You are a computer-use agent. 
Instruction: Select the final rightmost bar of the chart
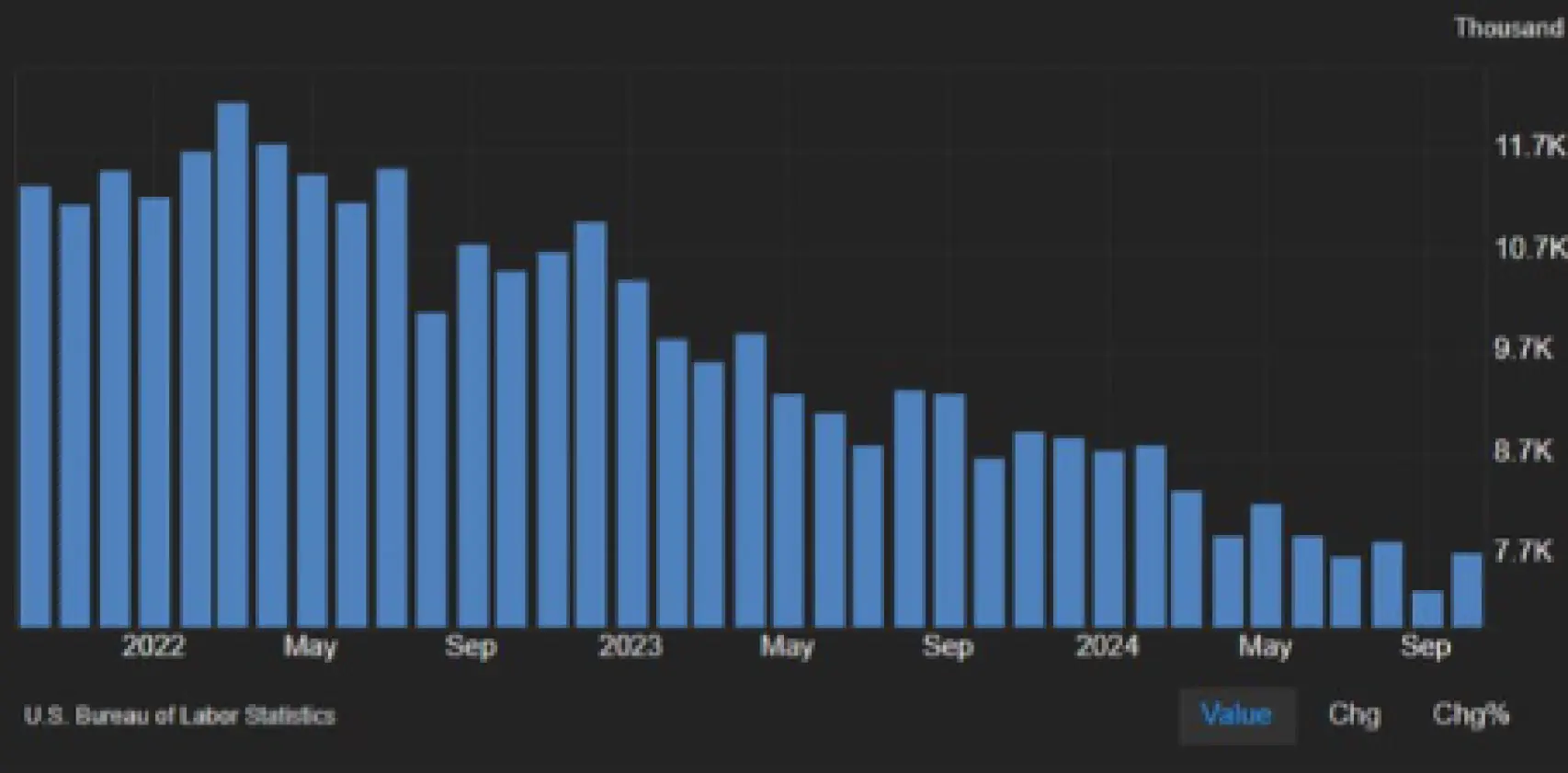[x=1467, y=590]
